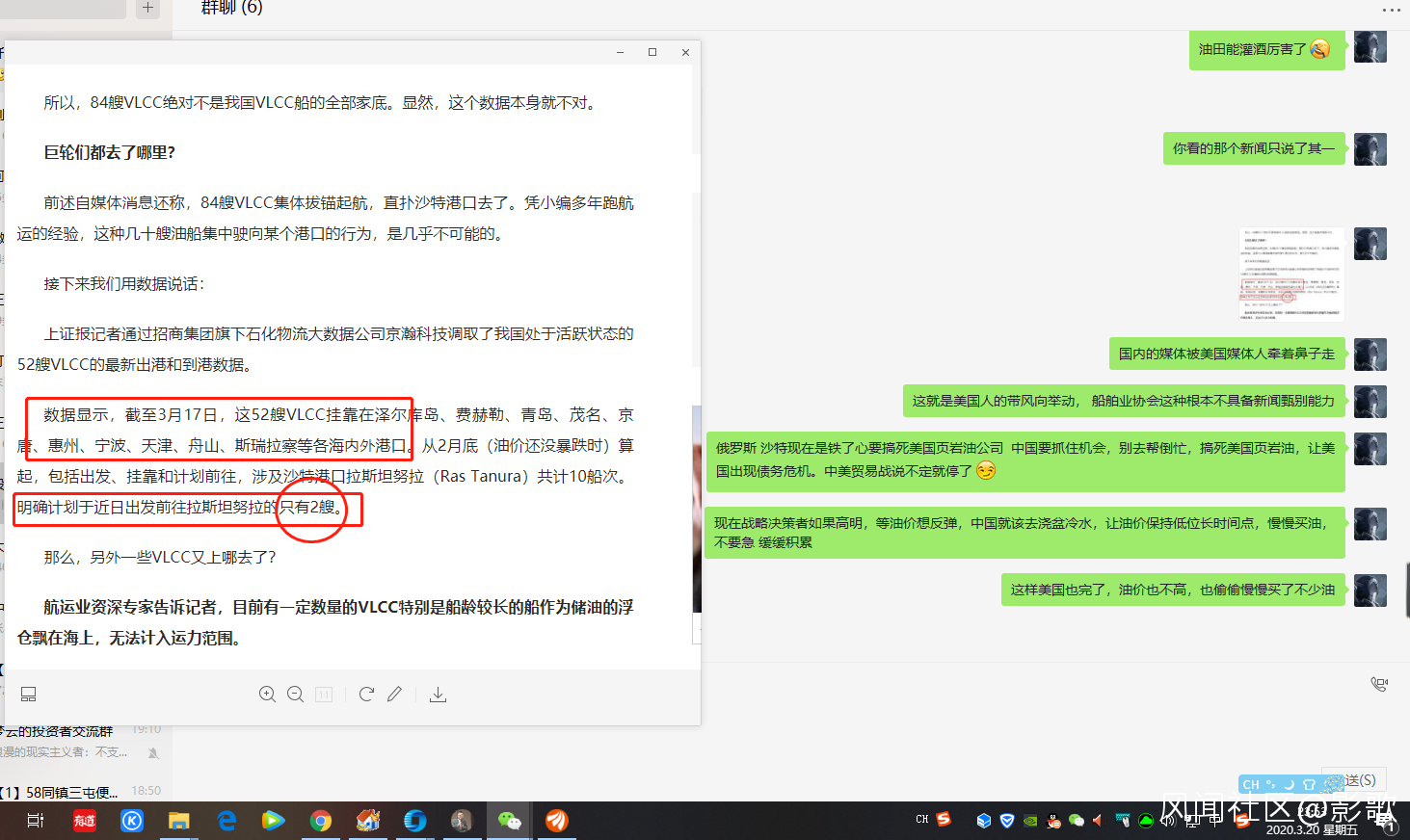Open the edit pencil tool

click(x=394, y=695)
